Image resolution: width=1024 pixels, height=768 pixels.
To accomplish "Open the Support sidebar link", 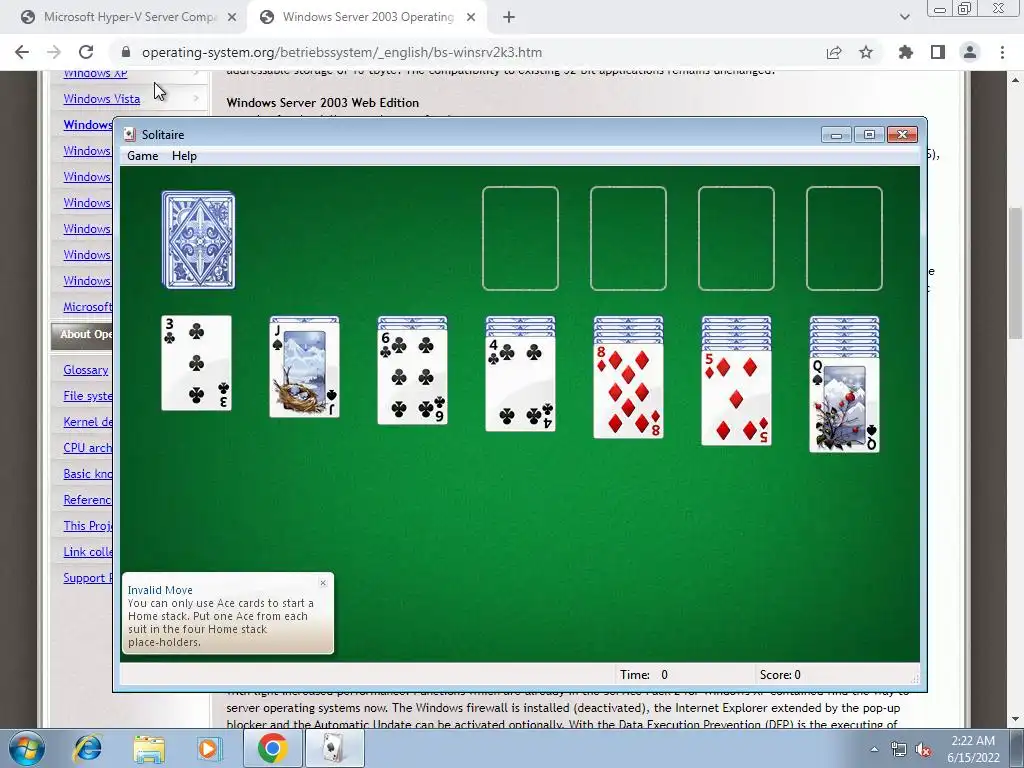I will point(88,578).
